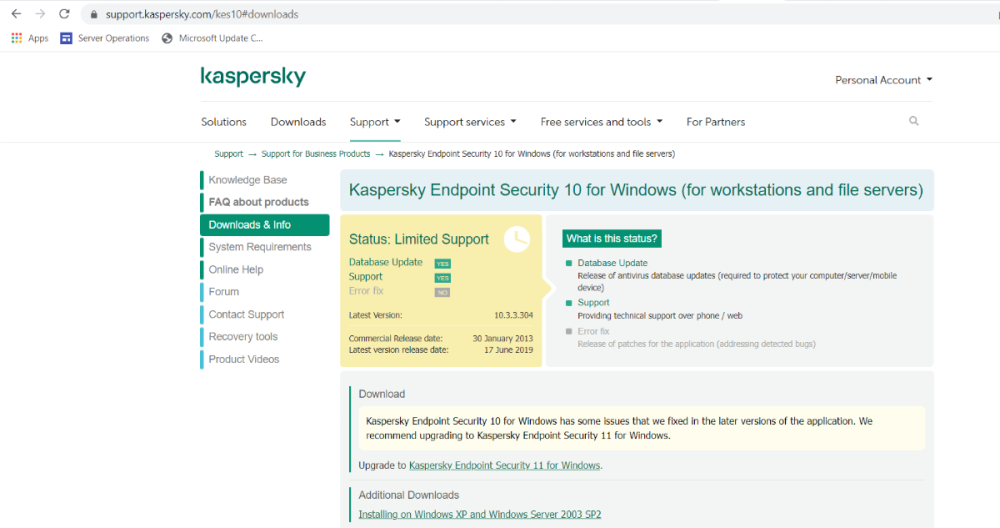The height and width of the screenshot is (528, 1000).
Task: Select Downloads & Info sidebar item
Action: click(x=265, y=224)
